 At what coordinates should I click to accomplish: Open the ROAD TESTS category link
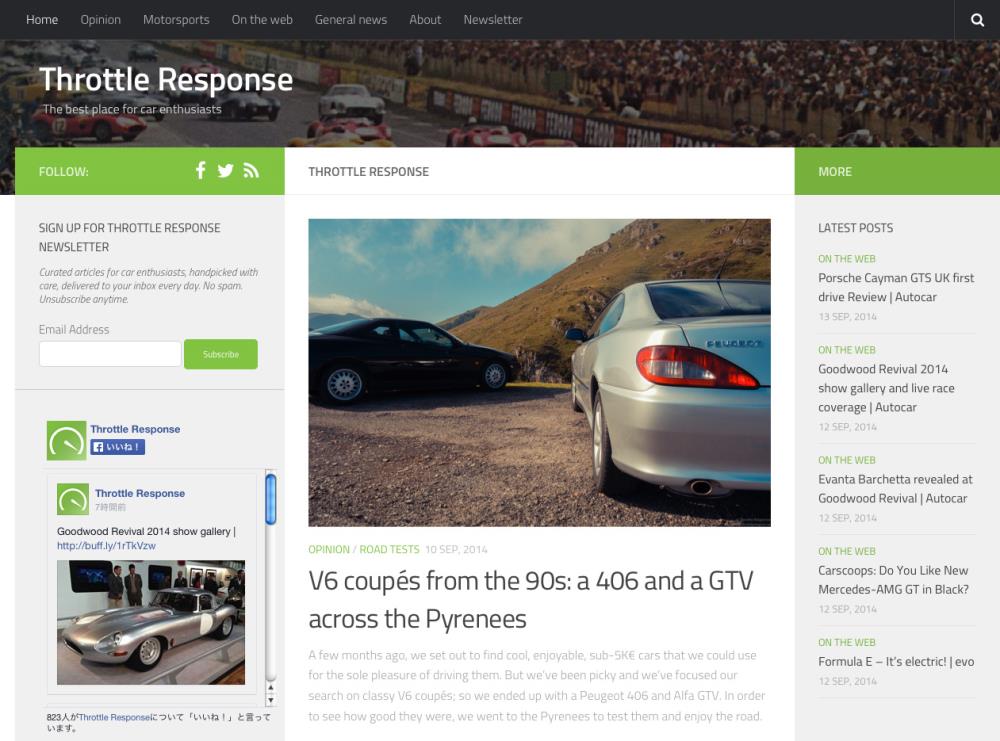pyautogui.click(x=390, y=549)
